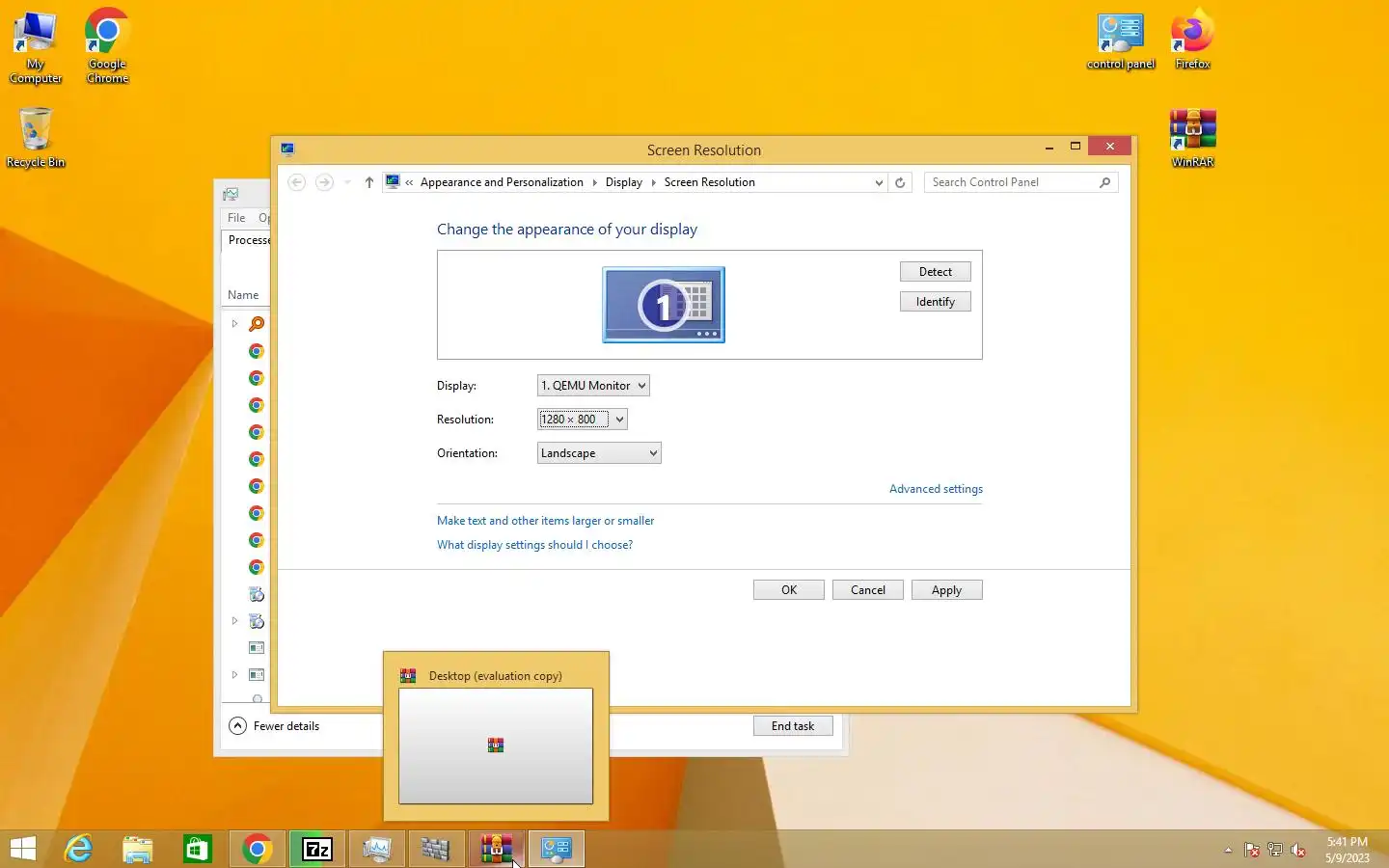Click the Control Panel taskbar icon
Viewport: 1389px width, 868px height.
pos(557,849)
